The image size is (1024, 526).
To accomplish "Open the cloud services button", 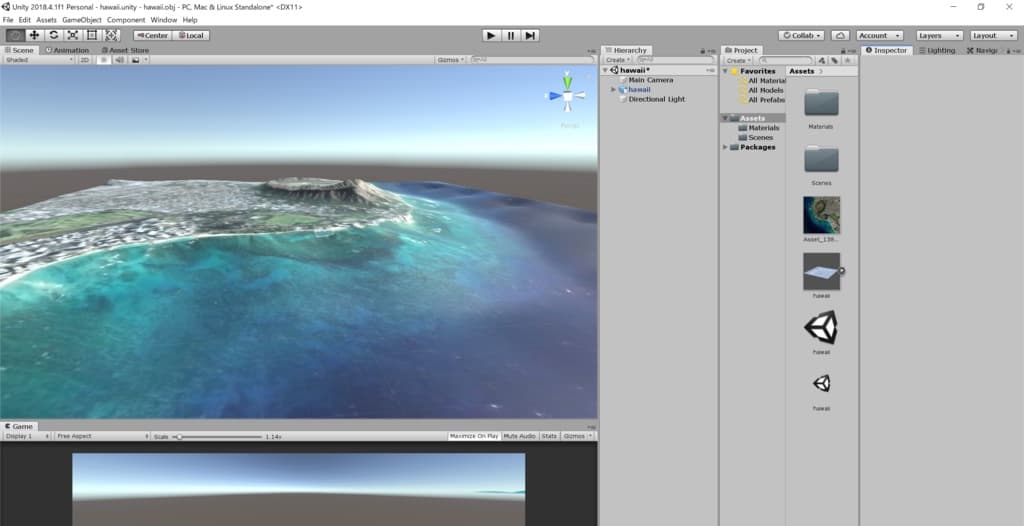I will pyautogui.click(x=840, y=35).
